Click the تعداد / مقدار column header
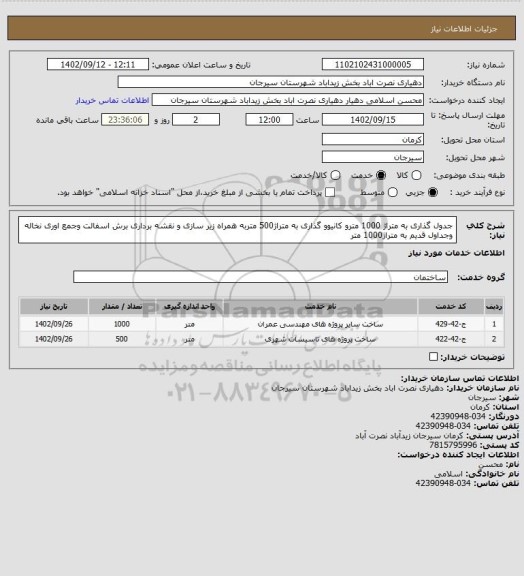The height and width of the screenshot is (576, 524). (122, 306)
